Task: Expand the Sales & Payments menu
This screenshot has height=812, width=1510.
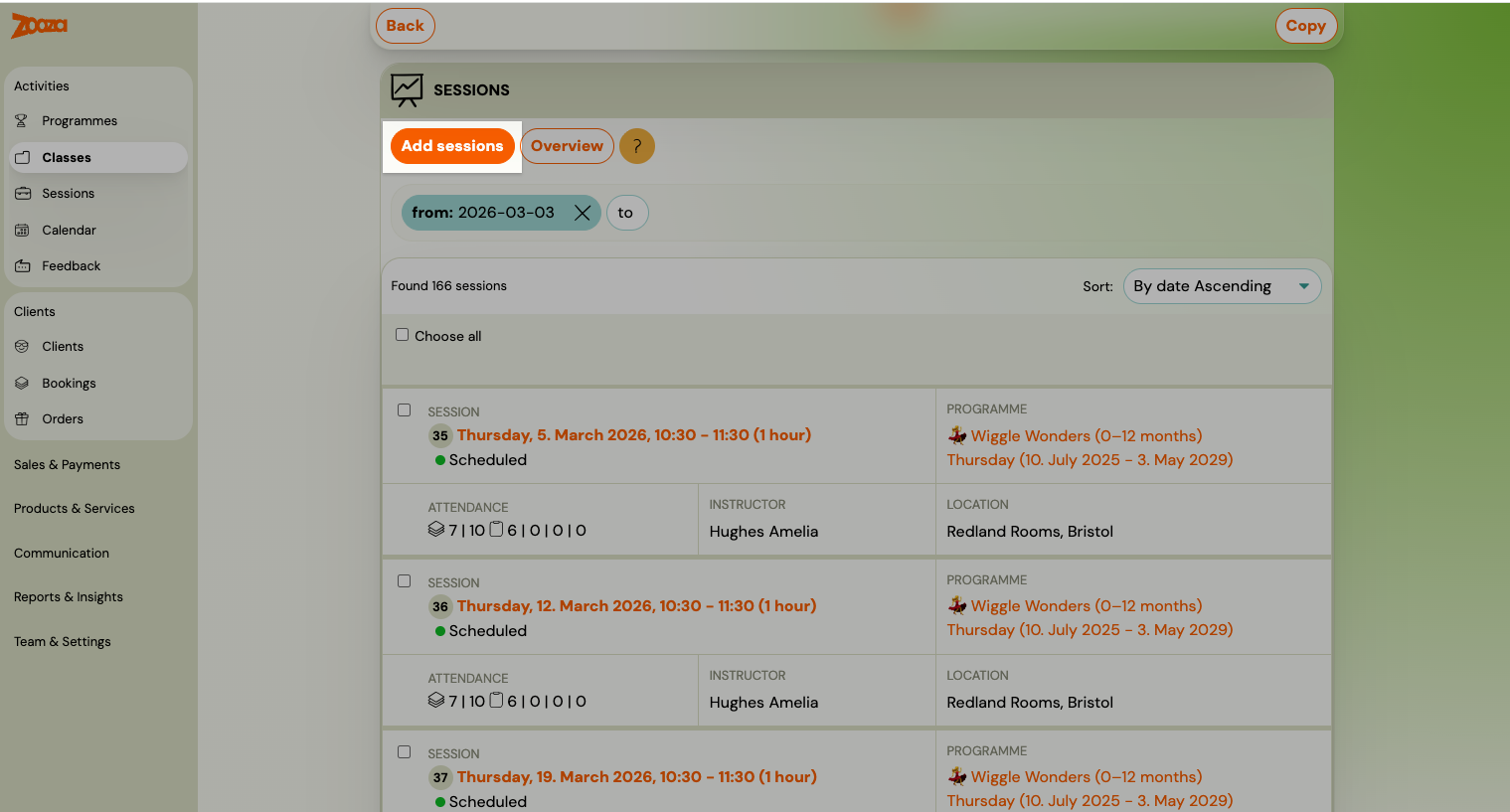Action: 67,465
